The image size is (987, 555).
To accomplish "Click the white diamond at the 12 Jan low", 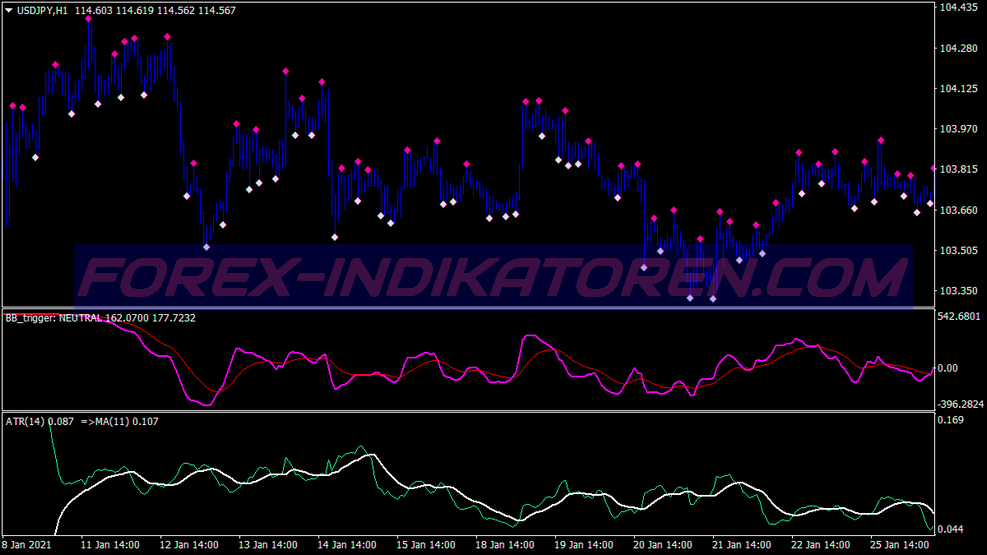I will (206, 247).
